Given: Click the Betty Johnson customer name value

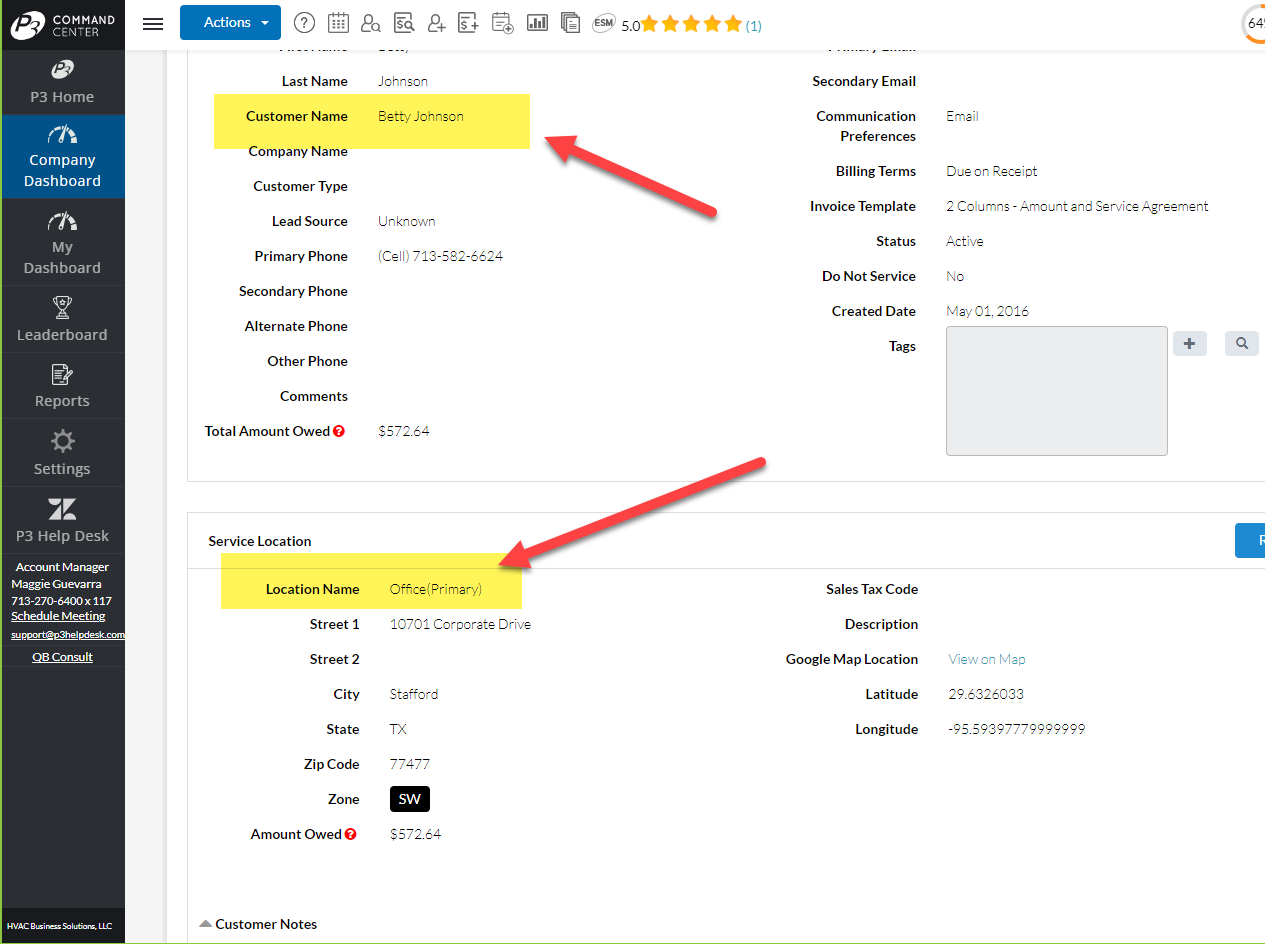Looking at the screenshot, I should click(x=421, y=116).
